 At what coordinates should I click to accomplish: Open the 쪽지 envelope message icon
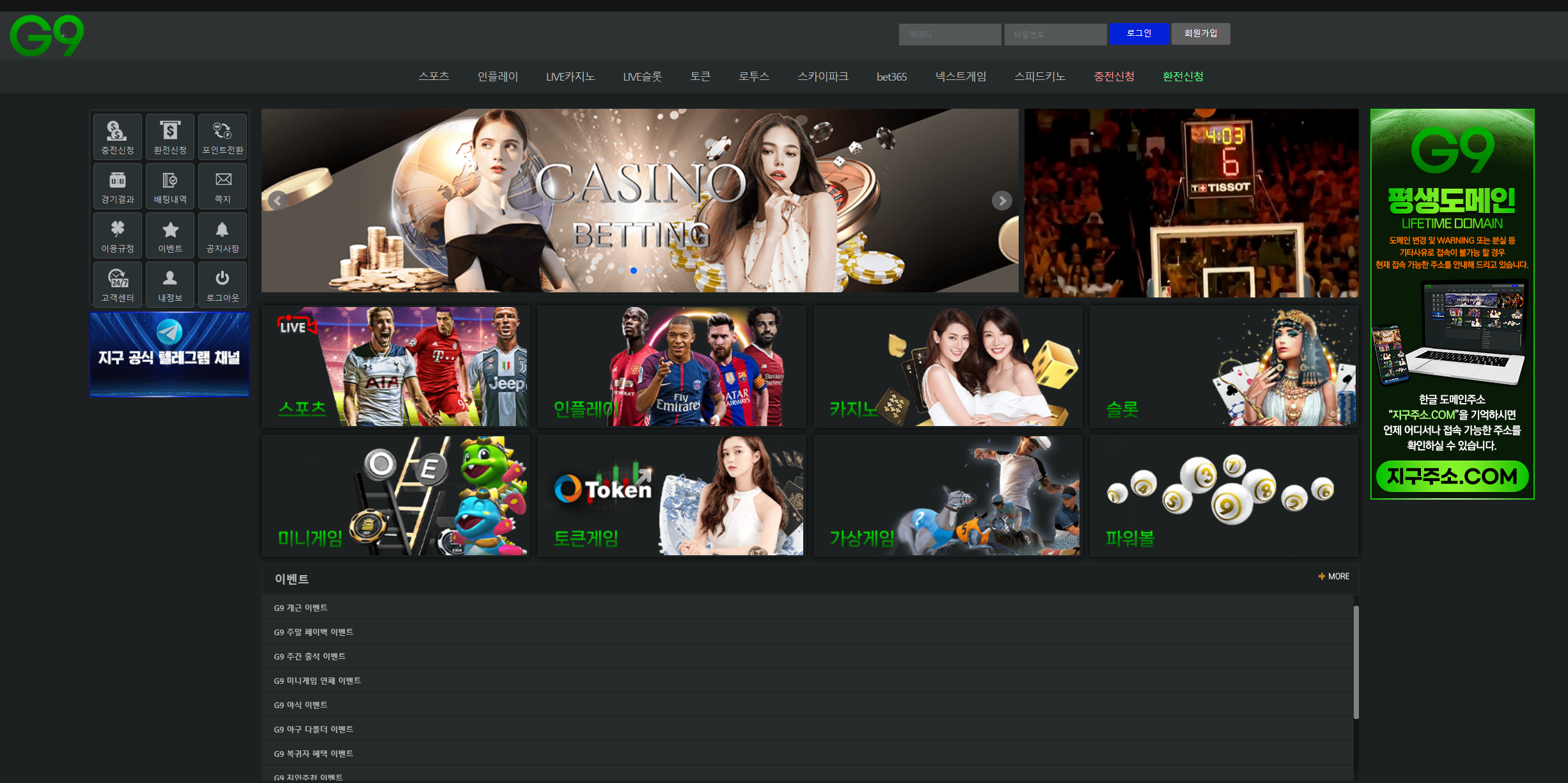(x=223, y=186)
